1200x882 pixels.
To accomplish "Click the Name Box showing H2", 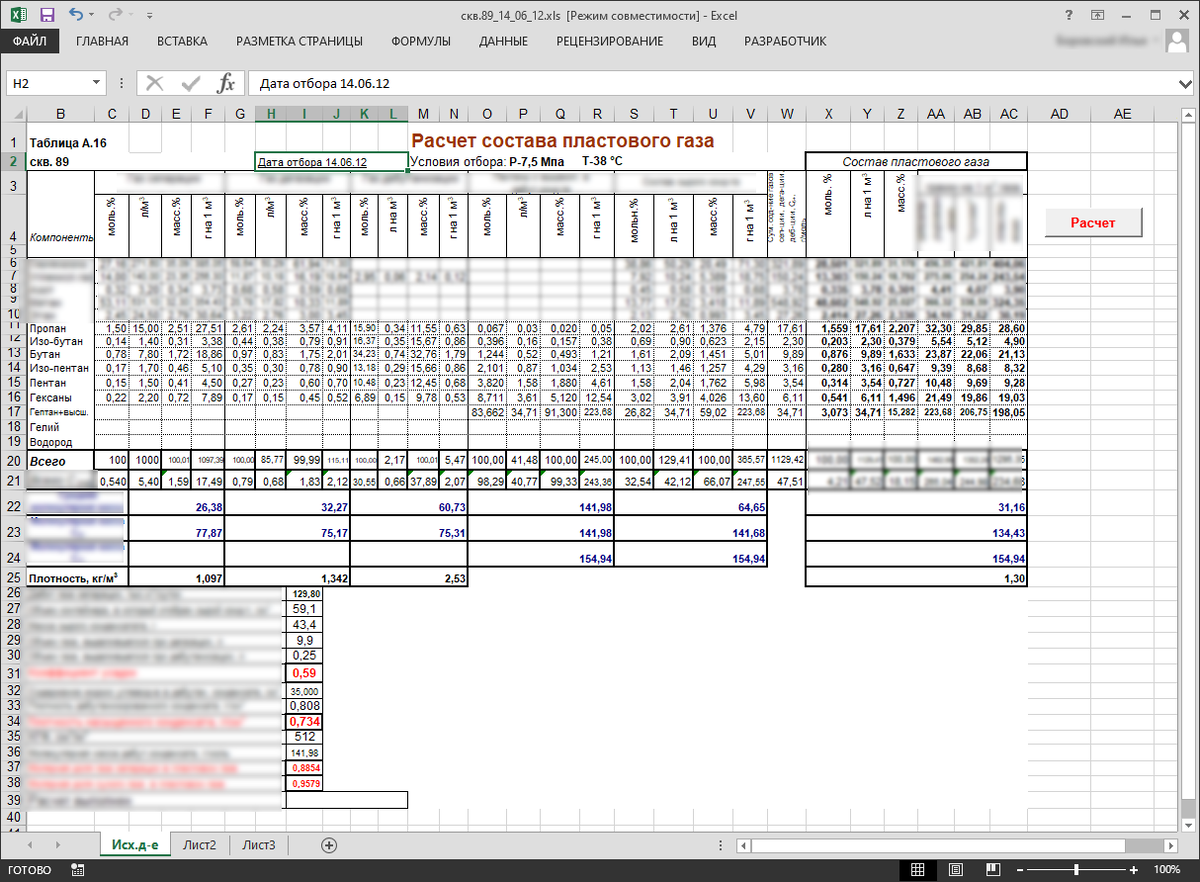I will pyautogui.click(x=48, y=83).
